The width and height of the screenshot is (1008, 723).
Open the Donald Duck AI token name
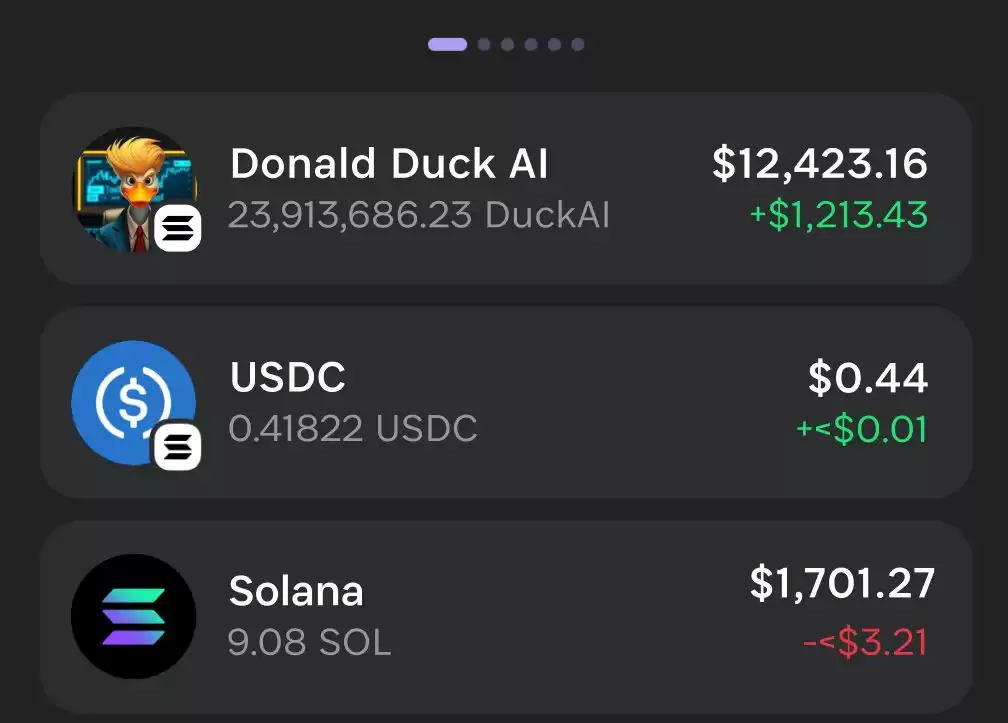389,163
